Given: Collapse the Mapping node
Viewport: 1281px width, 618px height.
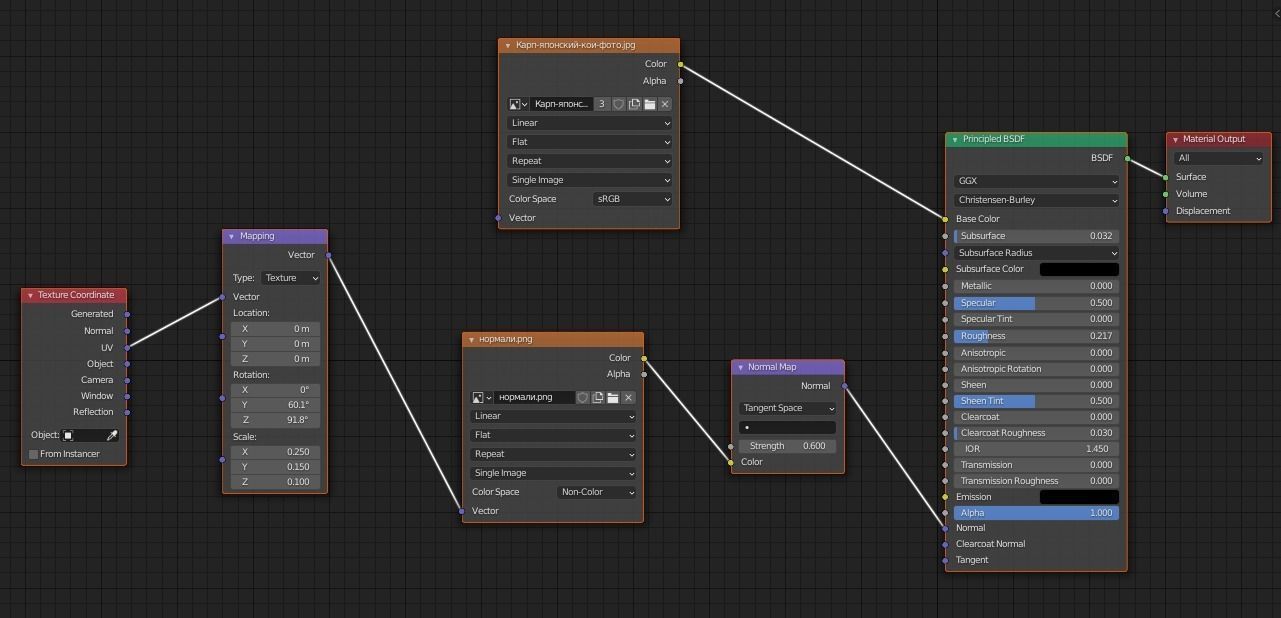Looking at the screenshot, I should 232,237.
